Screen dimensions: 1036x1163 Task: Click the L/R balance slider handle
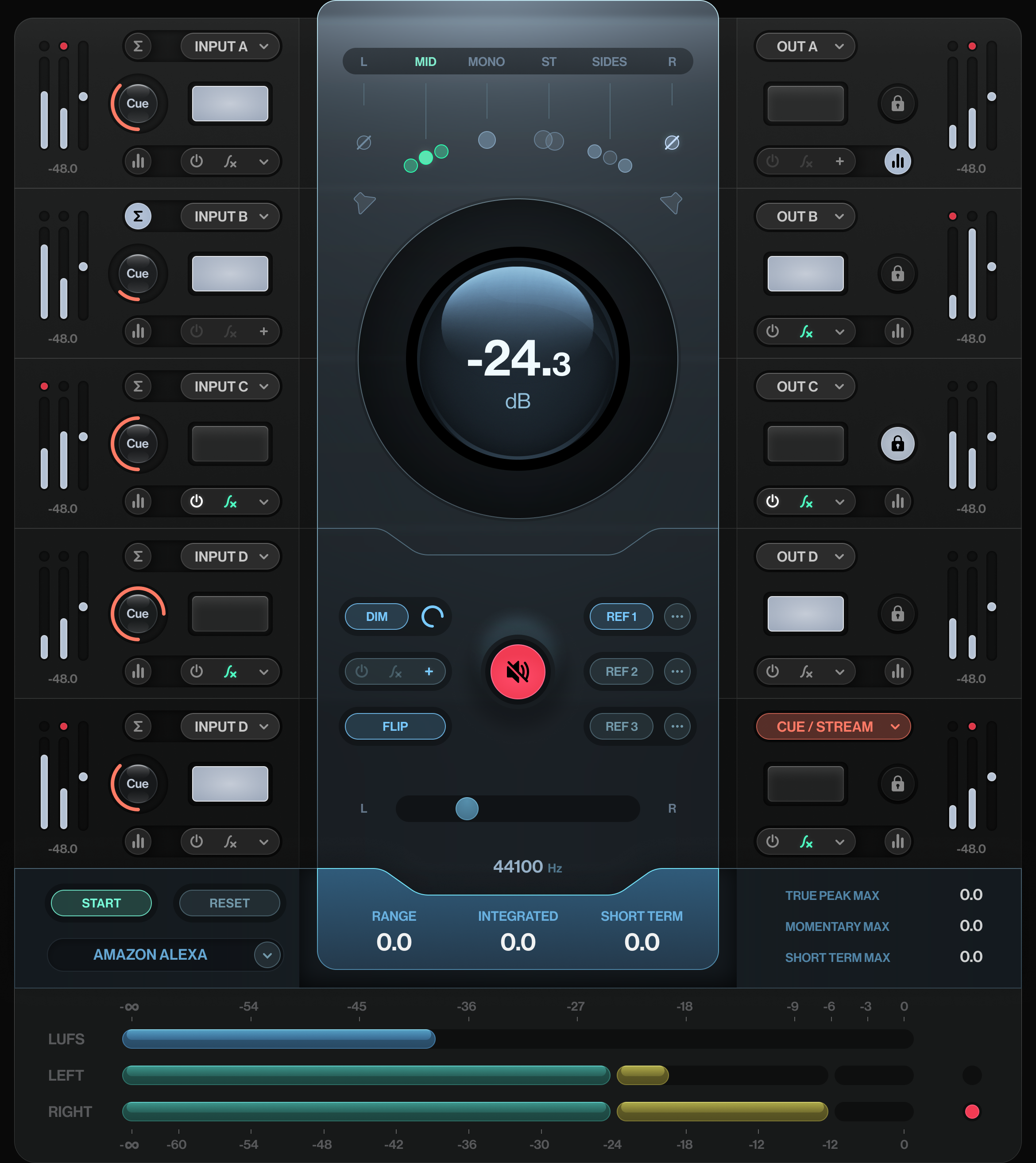467,808
